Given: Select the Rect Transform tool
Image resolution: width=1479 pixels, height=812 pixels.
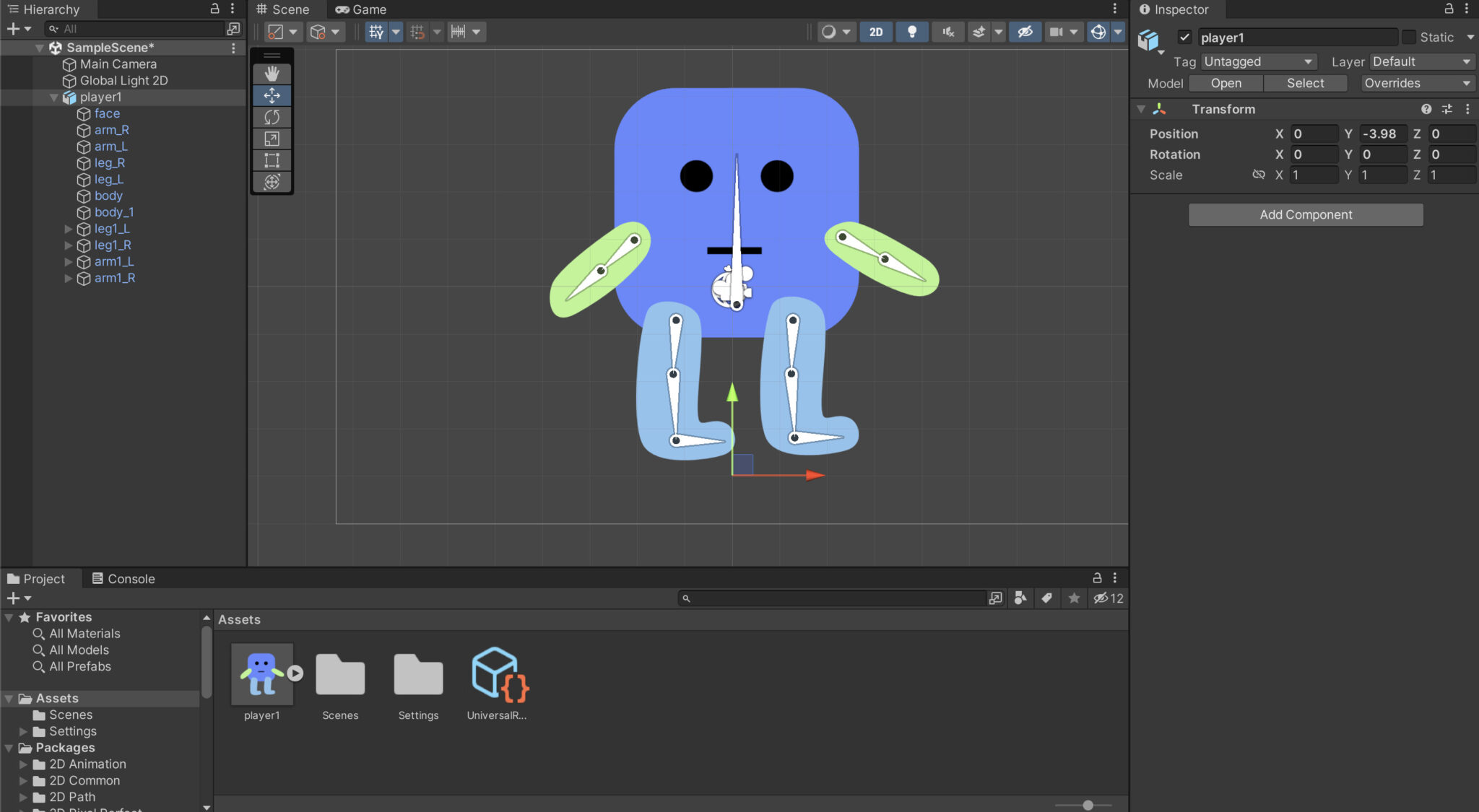Looking at the screenshot, I should 272,160.
